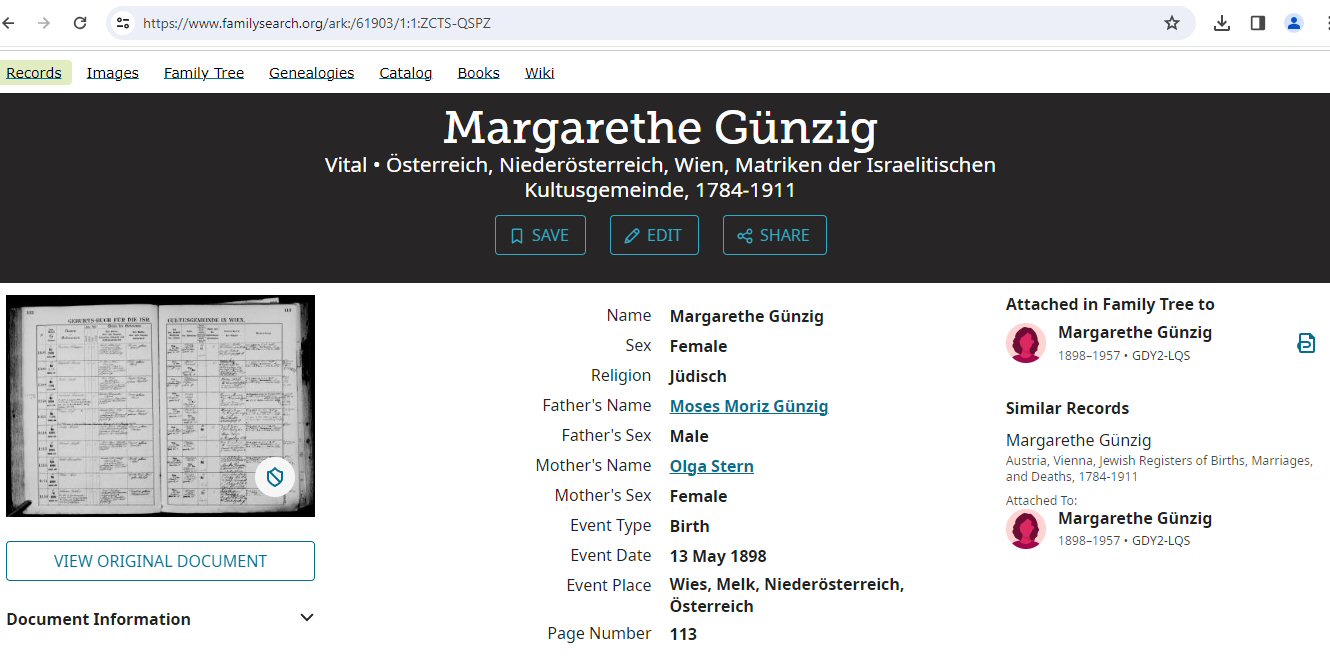The height and width of the screenshot is (657, 1330).
Task: Click the browser reload icon
Action: 80,23
